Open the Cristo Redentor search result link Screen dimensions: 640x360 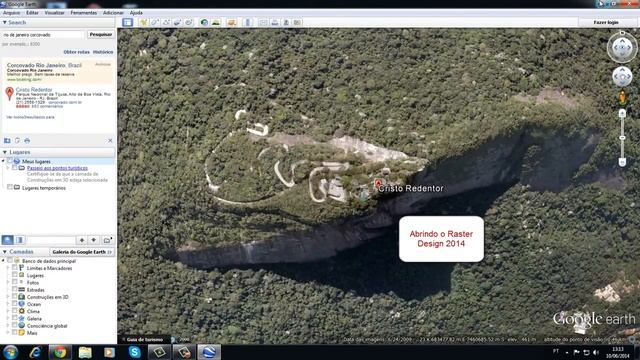pyautogui.click(x=34, y=89)
